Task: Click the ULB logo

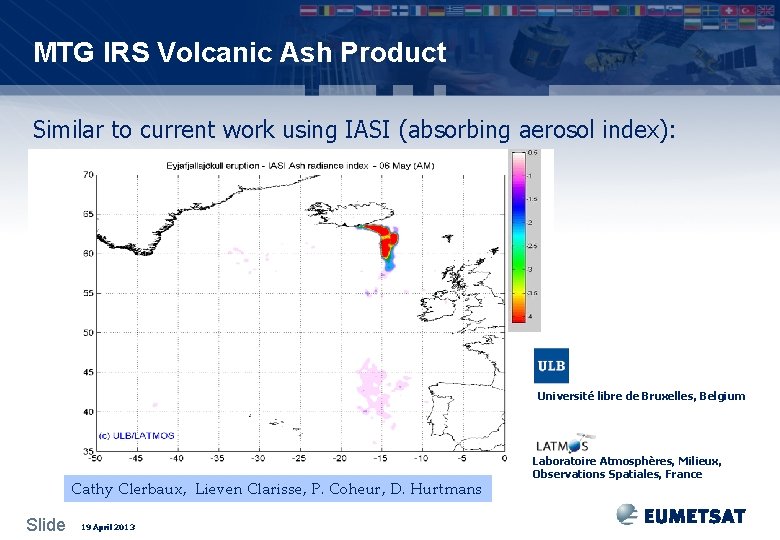Action: (x=551, y=365)
